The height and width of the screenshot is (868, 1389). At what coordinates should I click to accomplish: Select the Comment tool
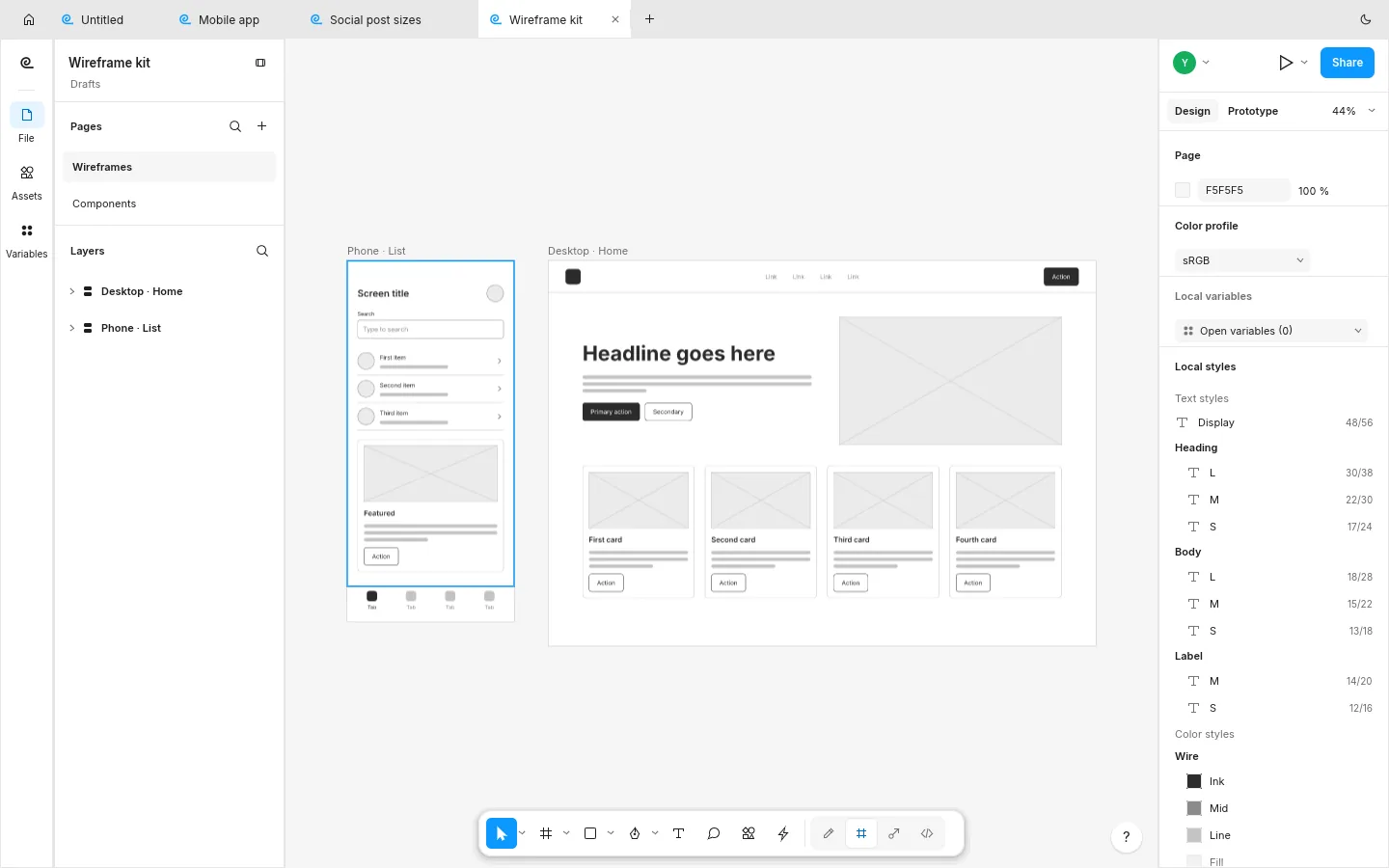(x=714, y=833)
